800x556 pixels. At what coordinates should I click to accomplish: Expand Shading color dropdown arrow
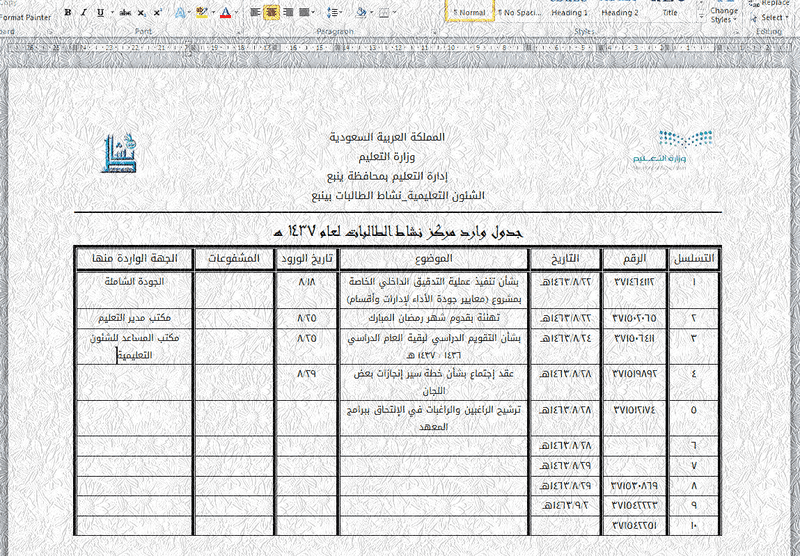click(x=371, y=13)
